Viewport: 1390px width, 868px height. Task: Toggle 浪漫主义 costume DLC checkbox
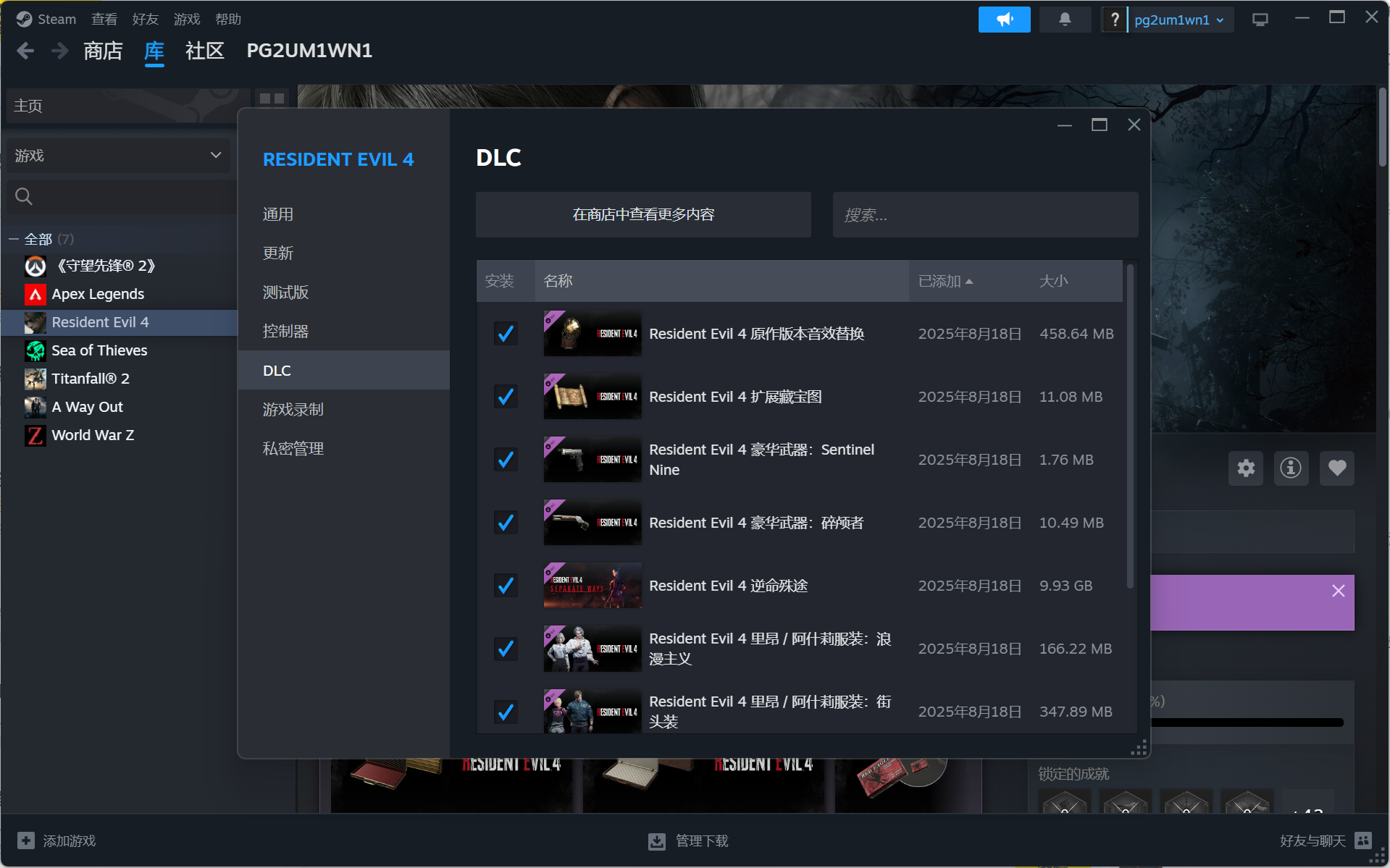tap(506, 649)
